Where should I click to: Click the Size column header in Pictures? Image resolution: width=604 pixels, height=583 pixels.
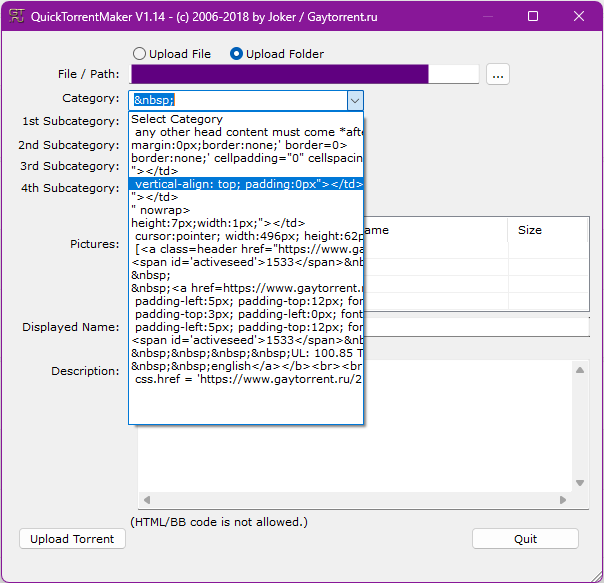pyautogui.click(x=530, y=230)
